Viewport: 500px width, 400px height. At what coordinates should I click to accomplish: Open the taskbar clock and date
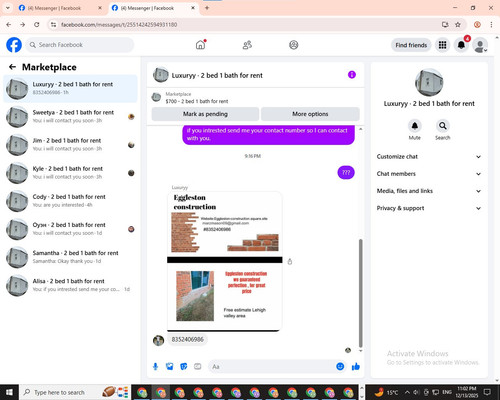pos(466,392)
